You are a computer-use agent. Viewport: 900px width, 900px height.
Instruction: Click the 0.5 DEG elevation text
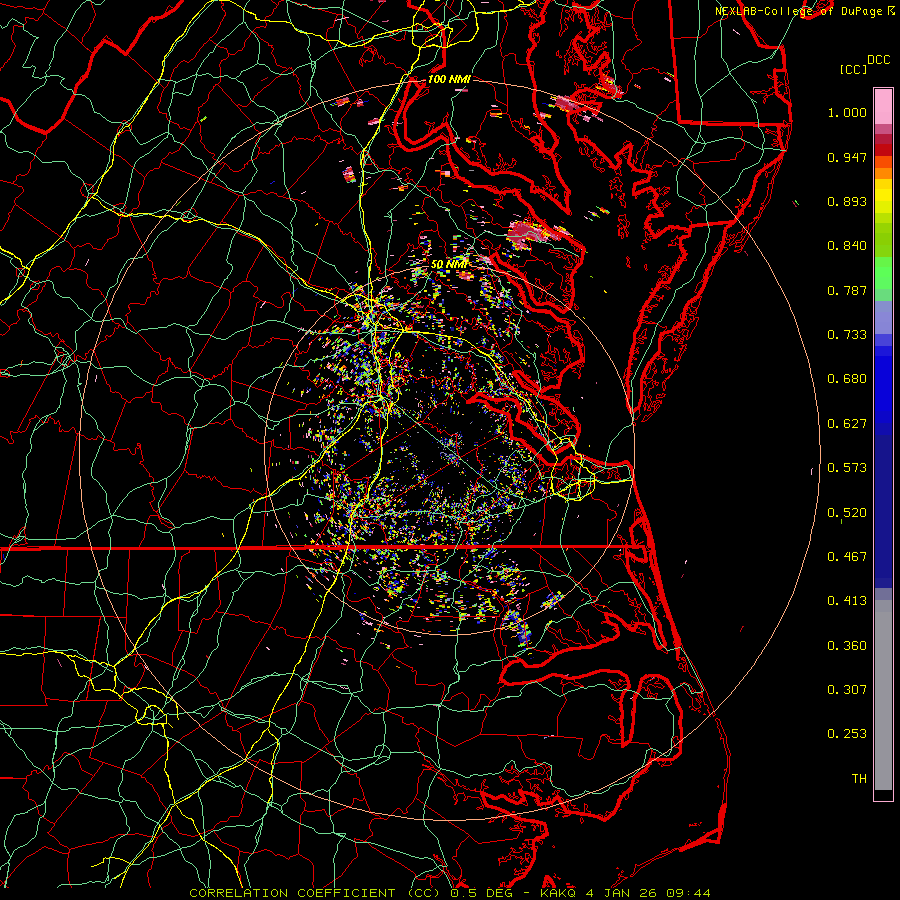481,893
